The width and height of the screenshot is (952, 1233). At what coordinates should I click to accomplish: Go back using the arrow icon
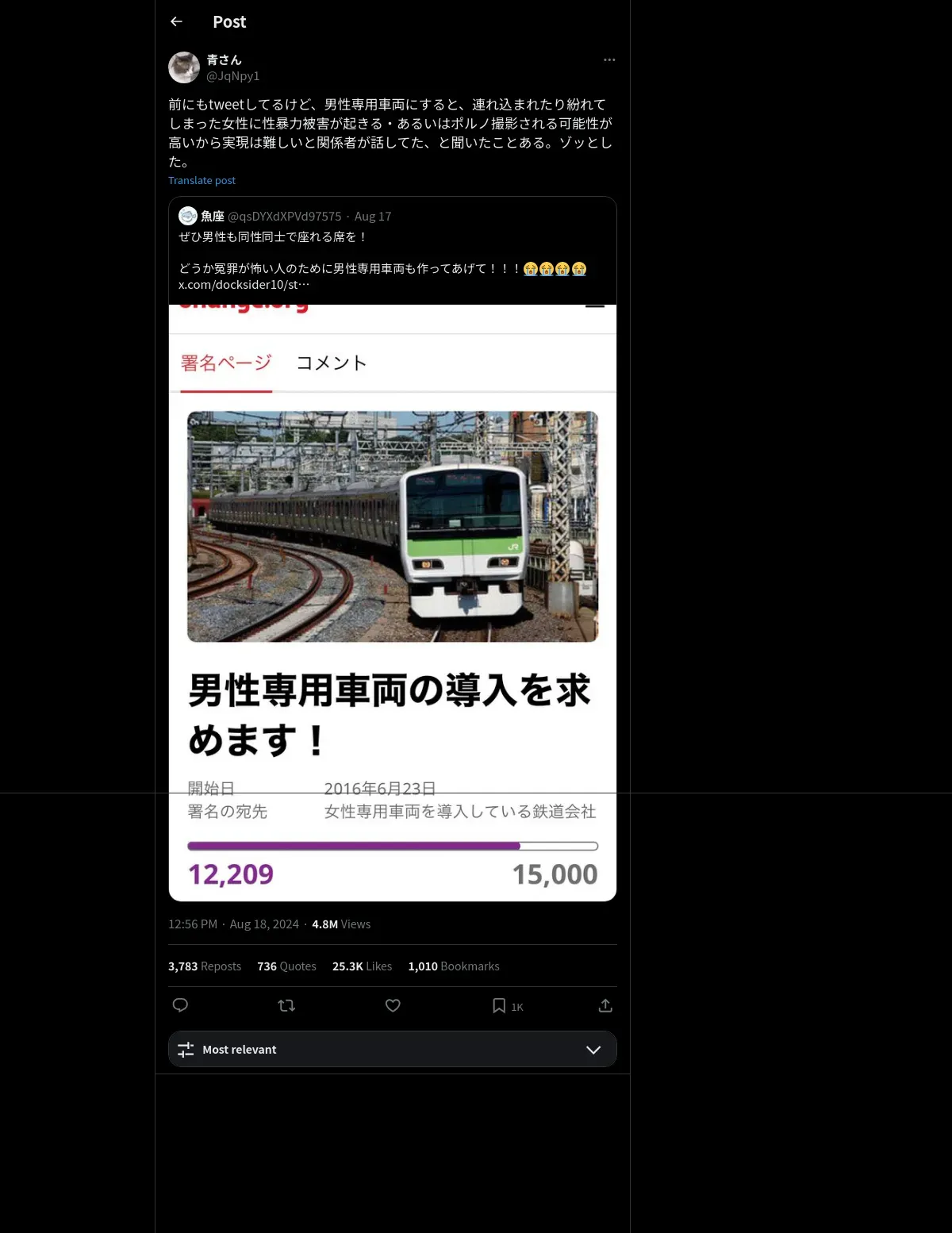[176, 21]
